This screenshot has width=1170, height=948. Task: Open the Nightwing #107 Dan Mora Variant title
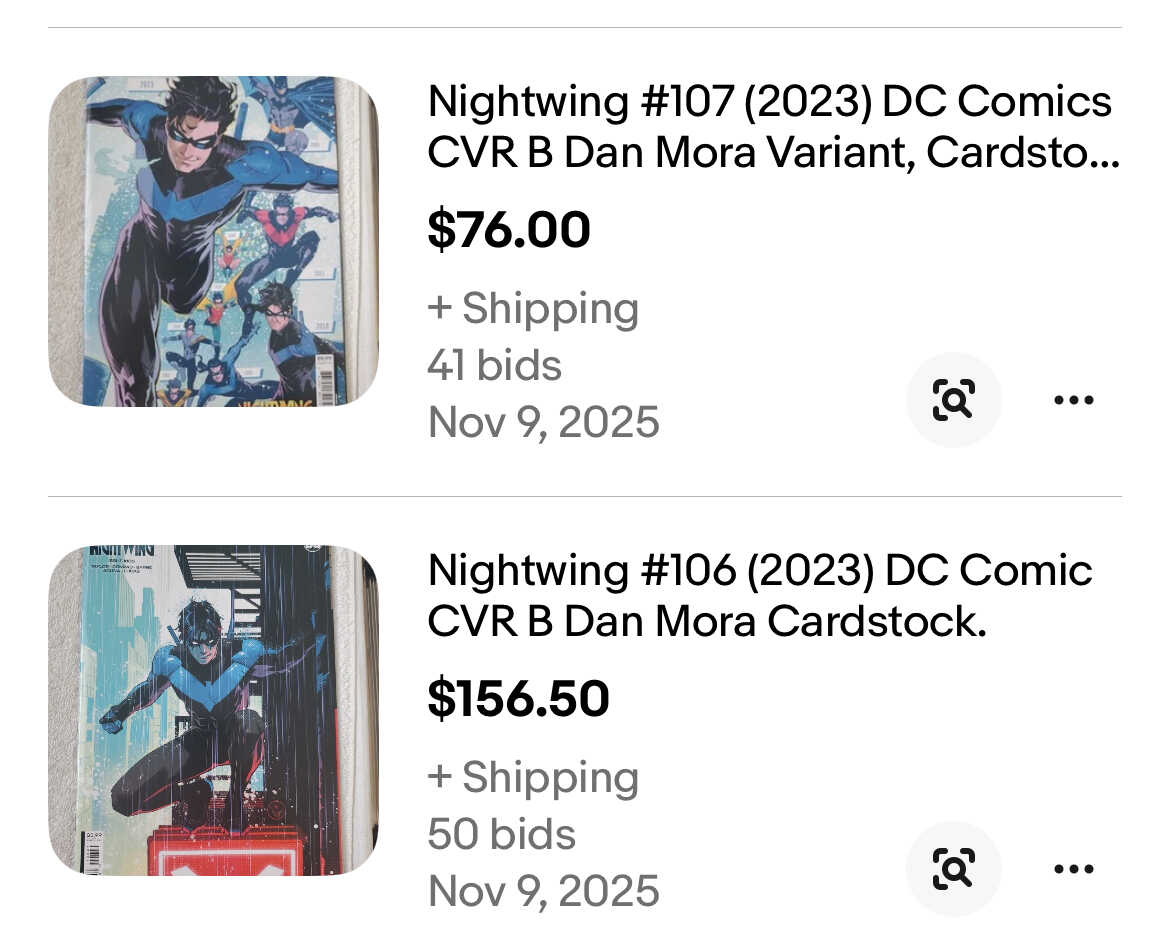[770, 127]
